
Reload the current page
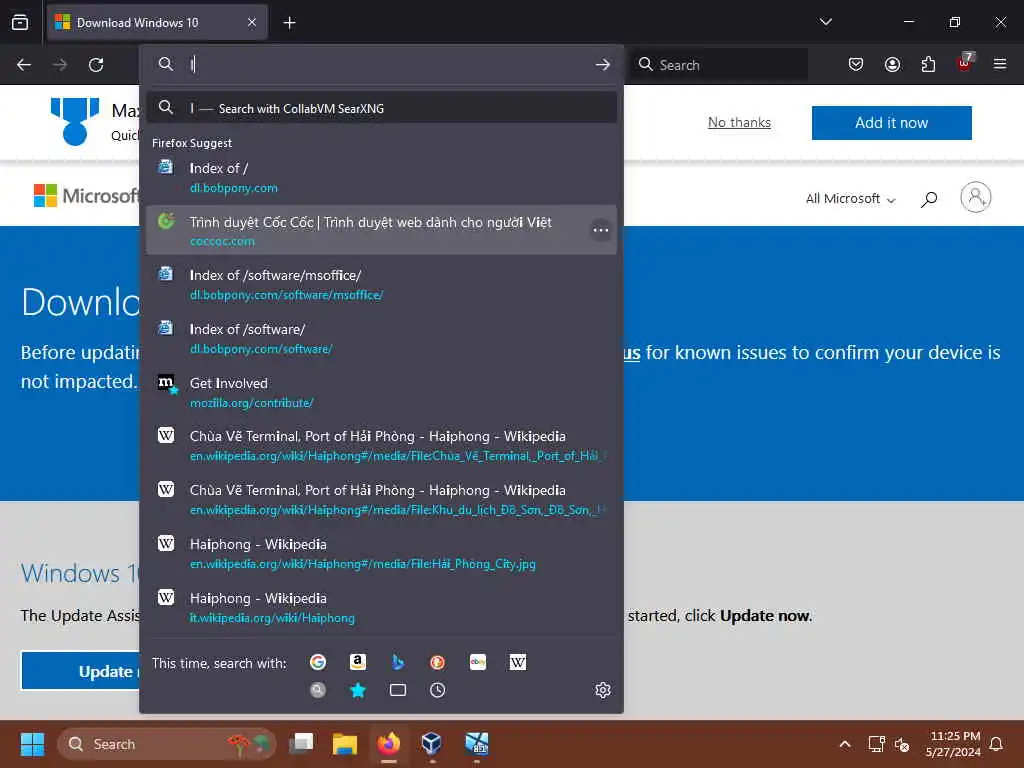tap(96, 65)
